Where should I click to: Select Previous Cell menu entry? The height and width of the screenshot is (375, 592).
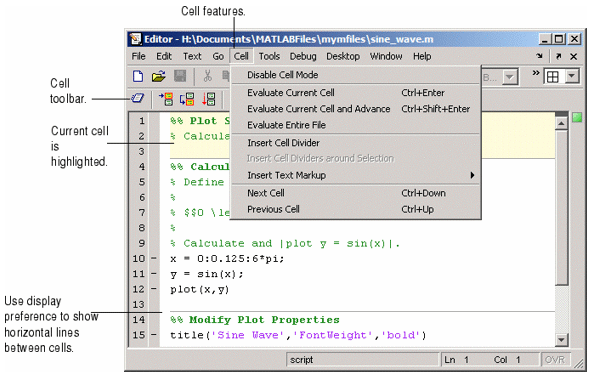356,209
